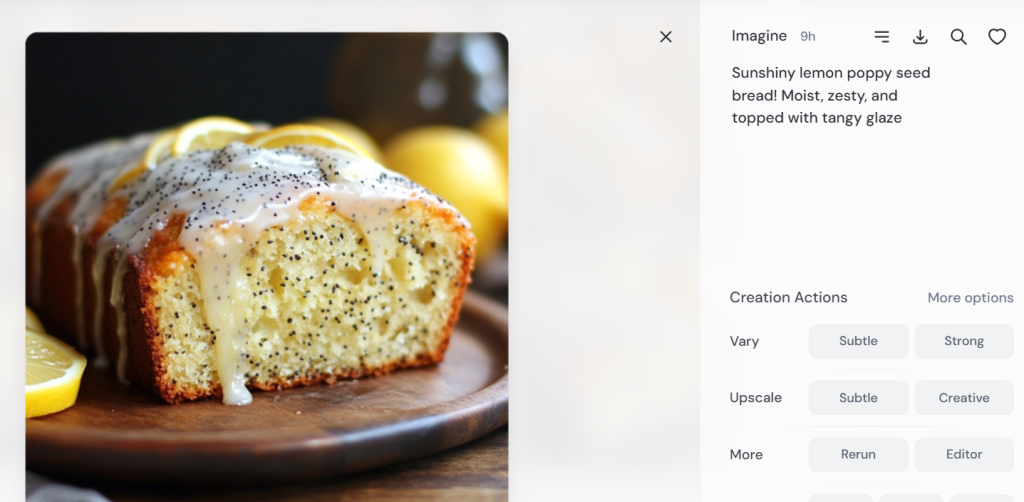This screenshot has width=1024, height=502.
Task: Choose Strong in the Vary row
Action: pos(964,341)
